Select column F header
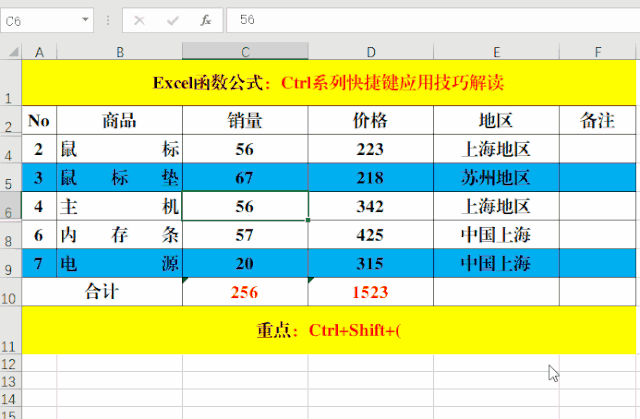Viewport: 640px width, 419px height. point(598,52)
